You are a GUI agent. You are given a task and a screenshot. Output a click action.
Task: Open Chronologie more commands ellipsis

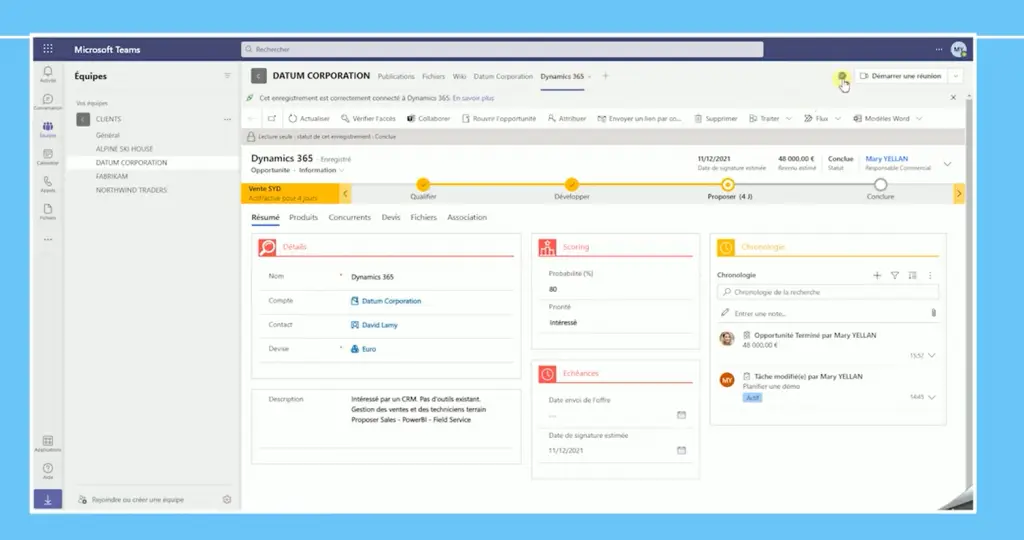click(x=930, y=276)
